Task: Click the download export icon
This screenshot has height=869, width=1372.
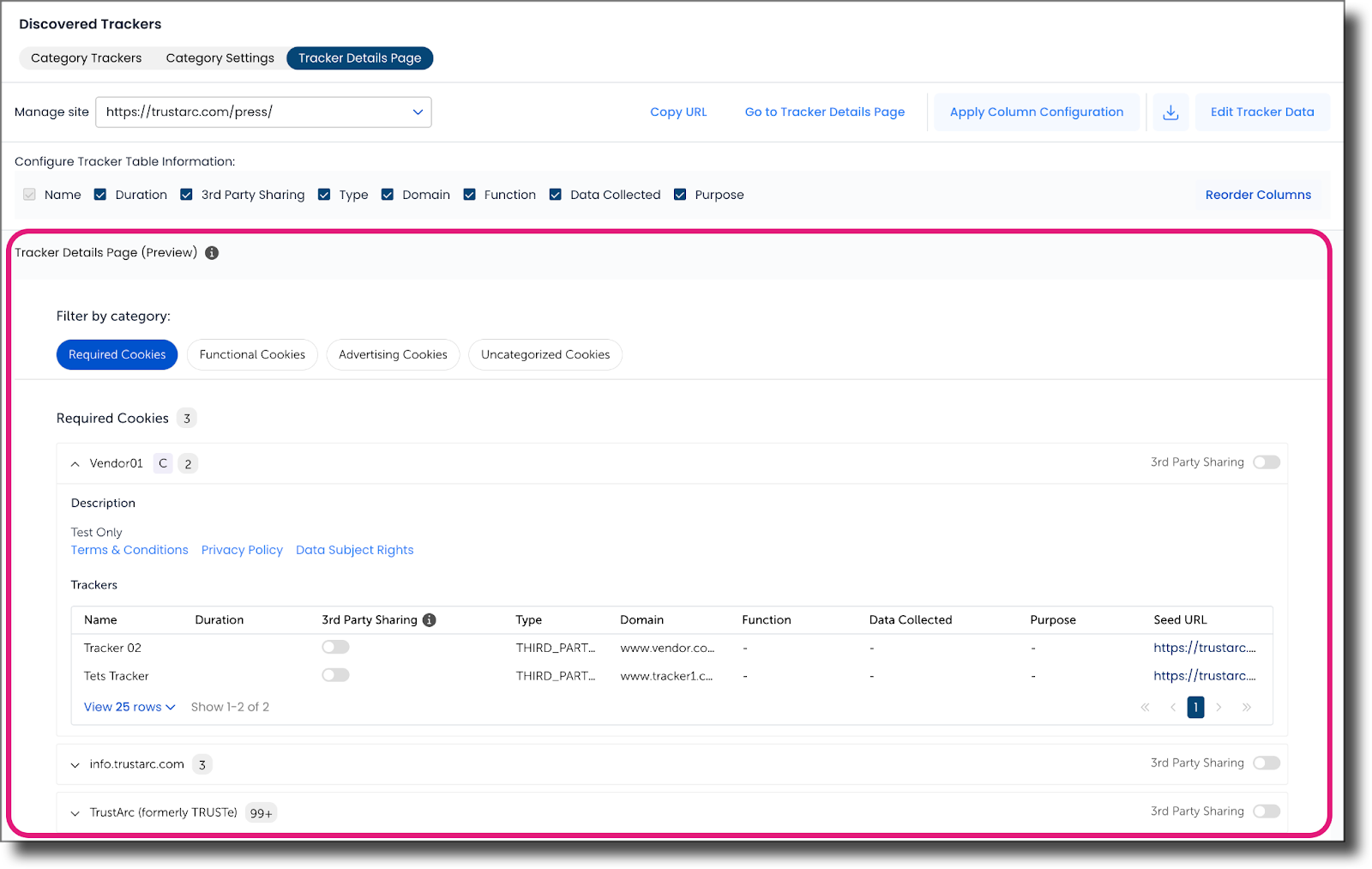Action: click(1170, 112)
